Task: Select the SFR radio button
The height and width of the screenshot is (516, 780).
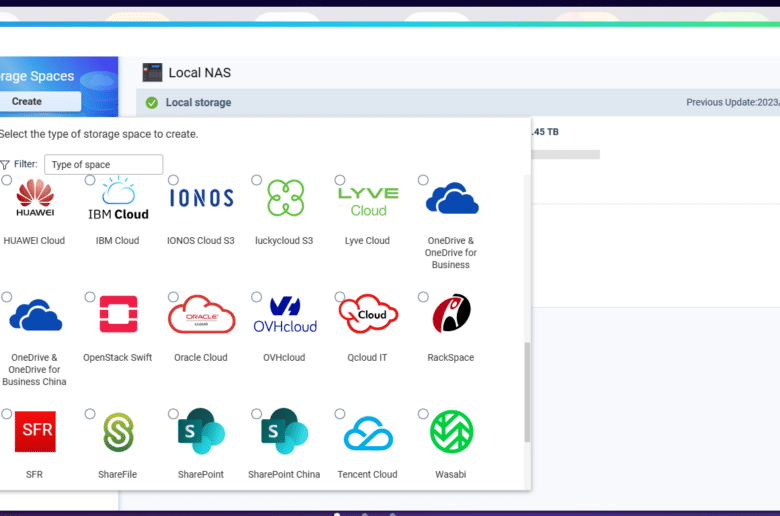Action: (x=6, y=414)
